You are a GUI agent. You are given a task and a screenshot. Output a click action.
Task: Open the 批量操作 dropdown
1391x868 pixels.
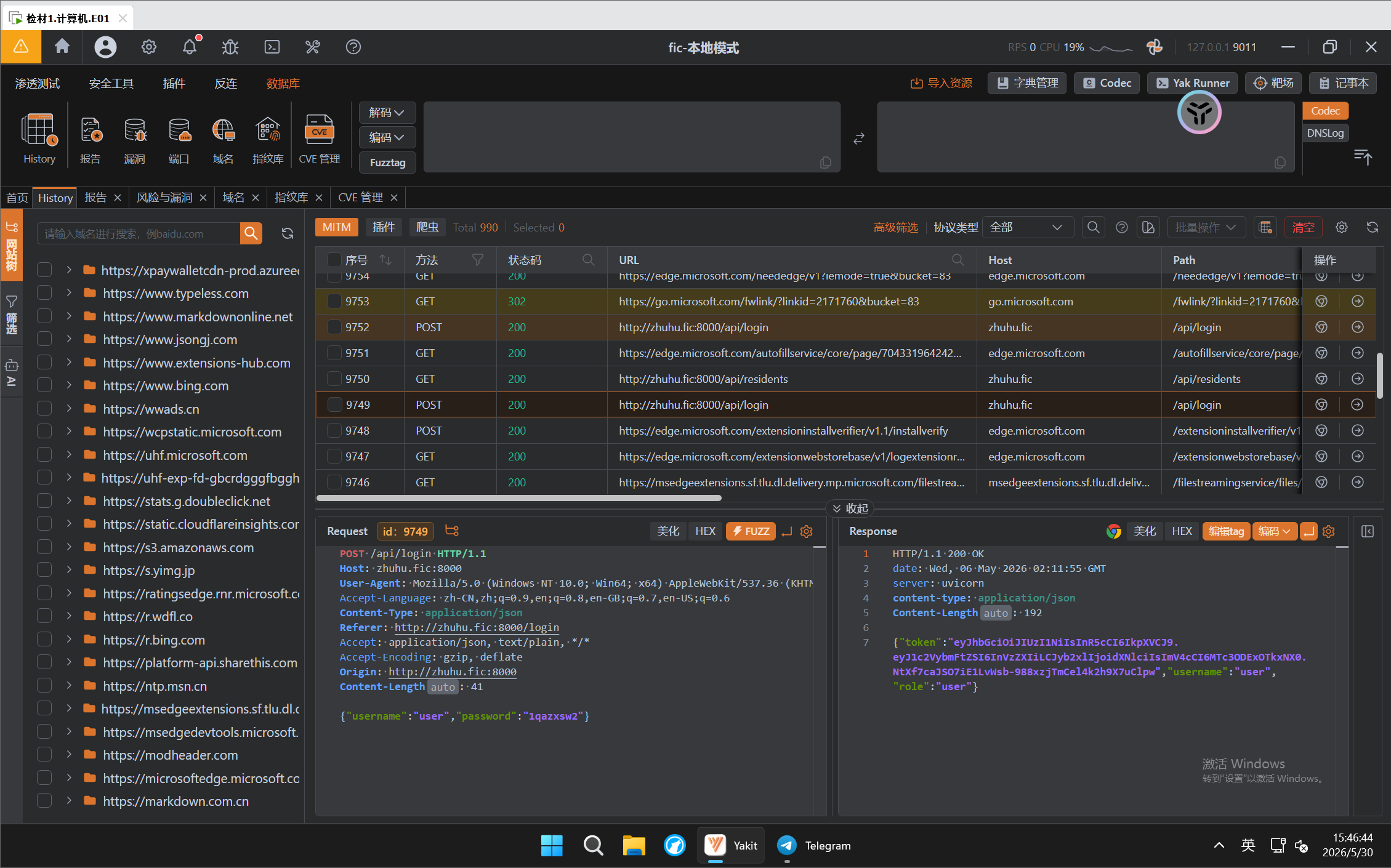(1206, 227)
